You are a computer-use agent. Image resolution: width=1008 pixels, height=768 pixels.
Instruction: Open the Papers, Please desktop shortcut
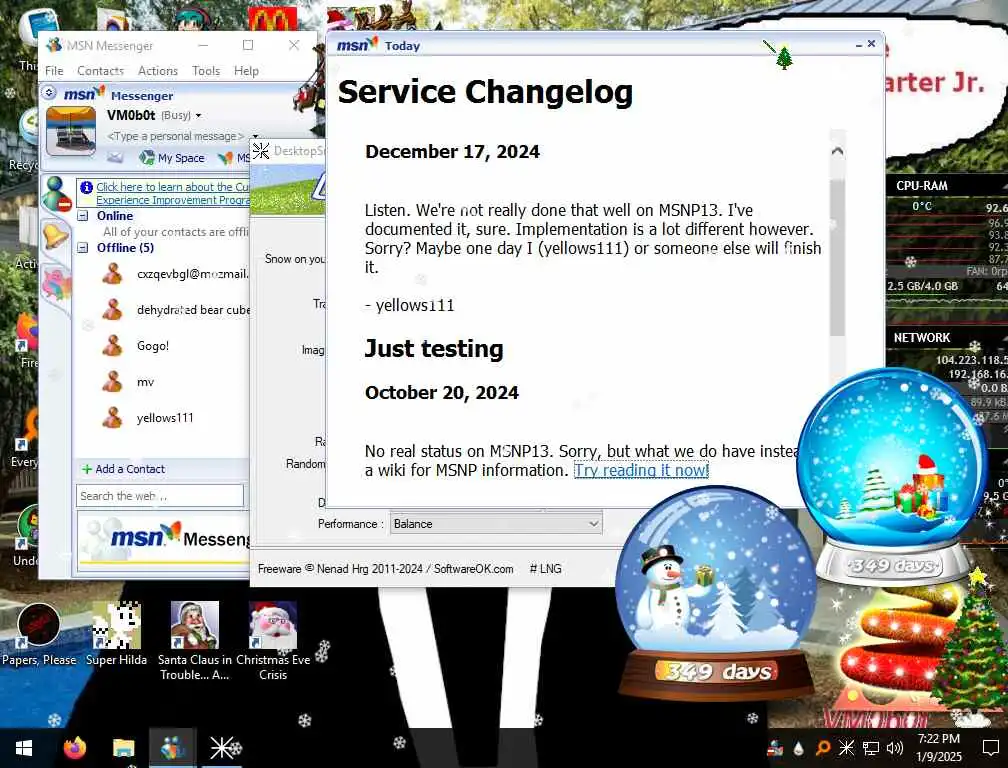(x=39, y=635)
